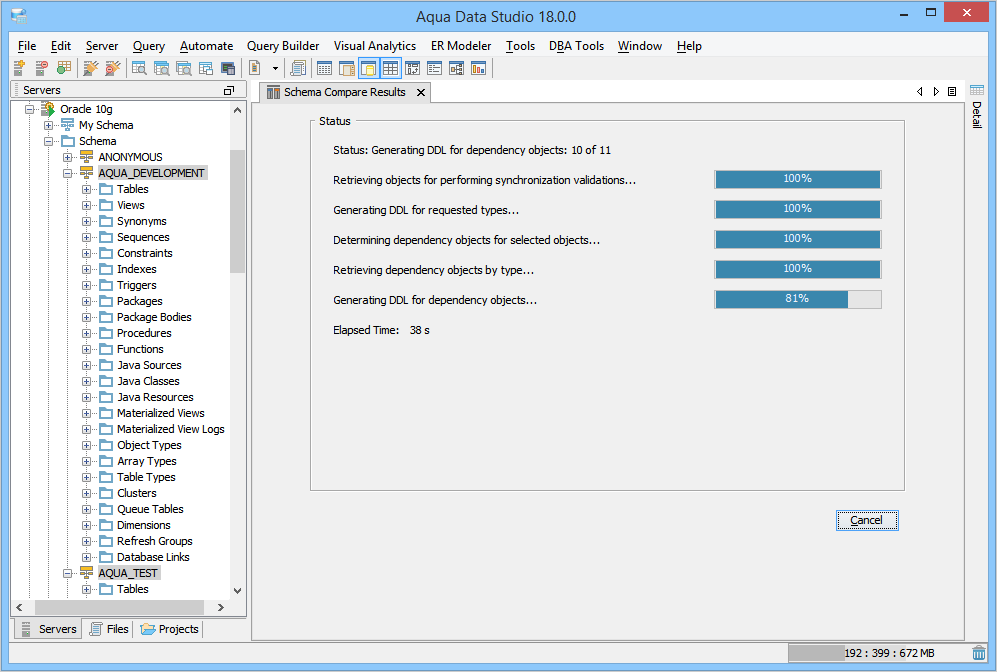997x672 pixels.
Task: Click the Register Server toolbar icon
Action: pos(20,68)
